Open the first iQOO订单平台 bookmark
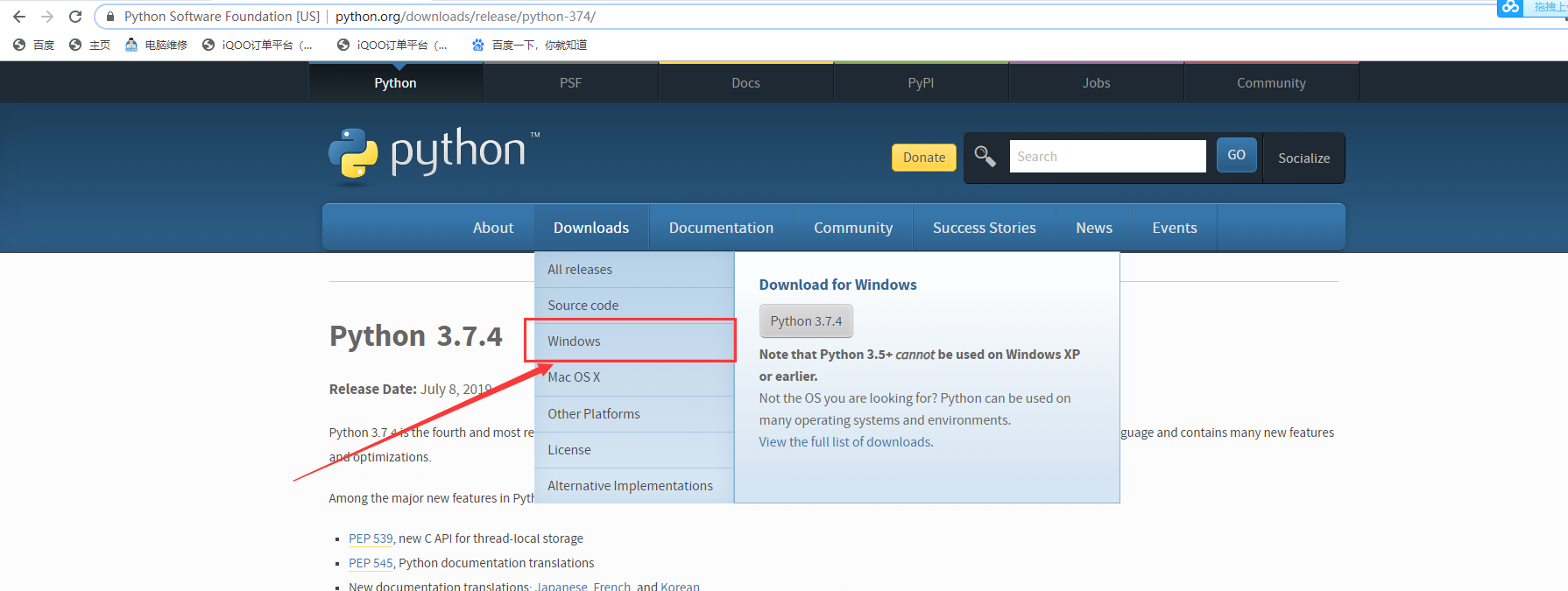Image resolution: width=1568 pixels, height=591 pixels. 257,45
